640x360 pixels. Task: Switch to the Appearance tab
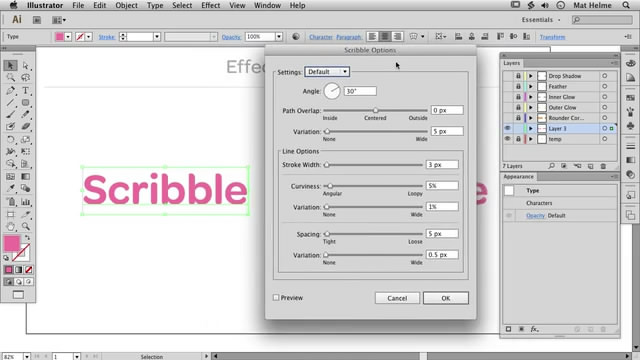click(x=518, y=177)
